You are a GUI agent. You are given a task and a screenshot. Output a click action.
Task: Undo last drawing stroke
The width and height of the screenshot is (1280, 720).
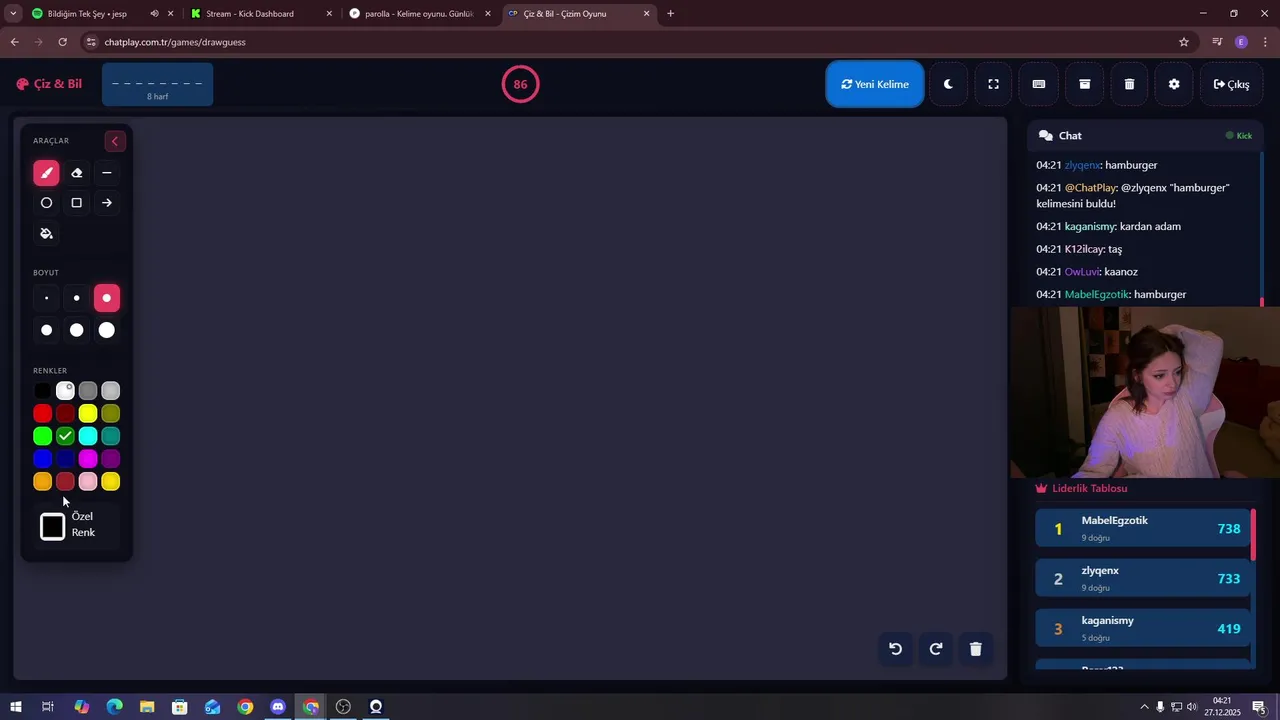pos(895,649)
